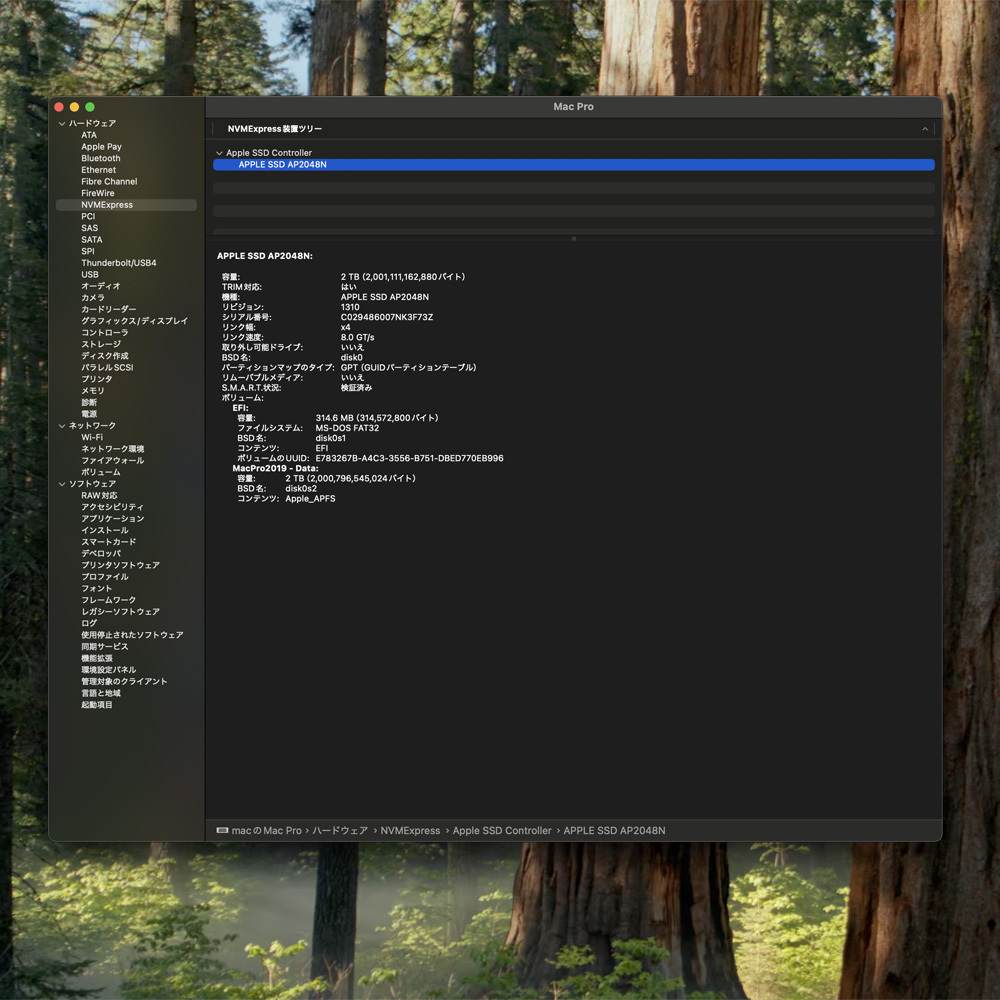Click the NVMExpress装置ツリー column sort chevron
The image size is (1000, 1000).
[x=925, y=129]
